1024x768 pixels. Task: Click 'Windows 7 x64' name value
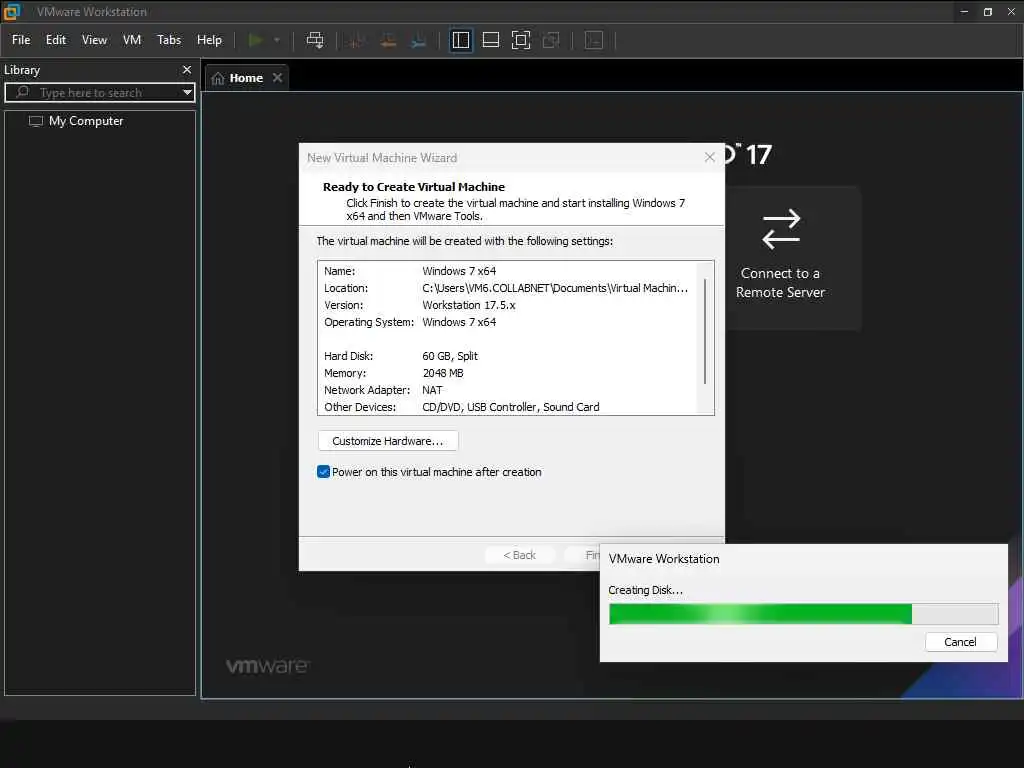coord(459,271)
